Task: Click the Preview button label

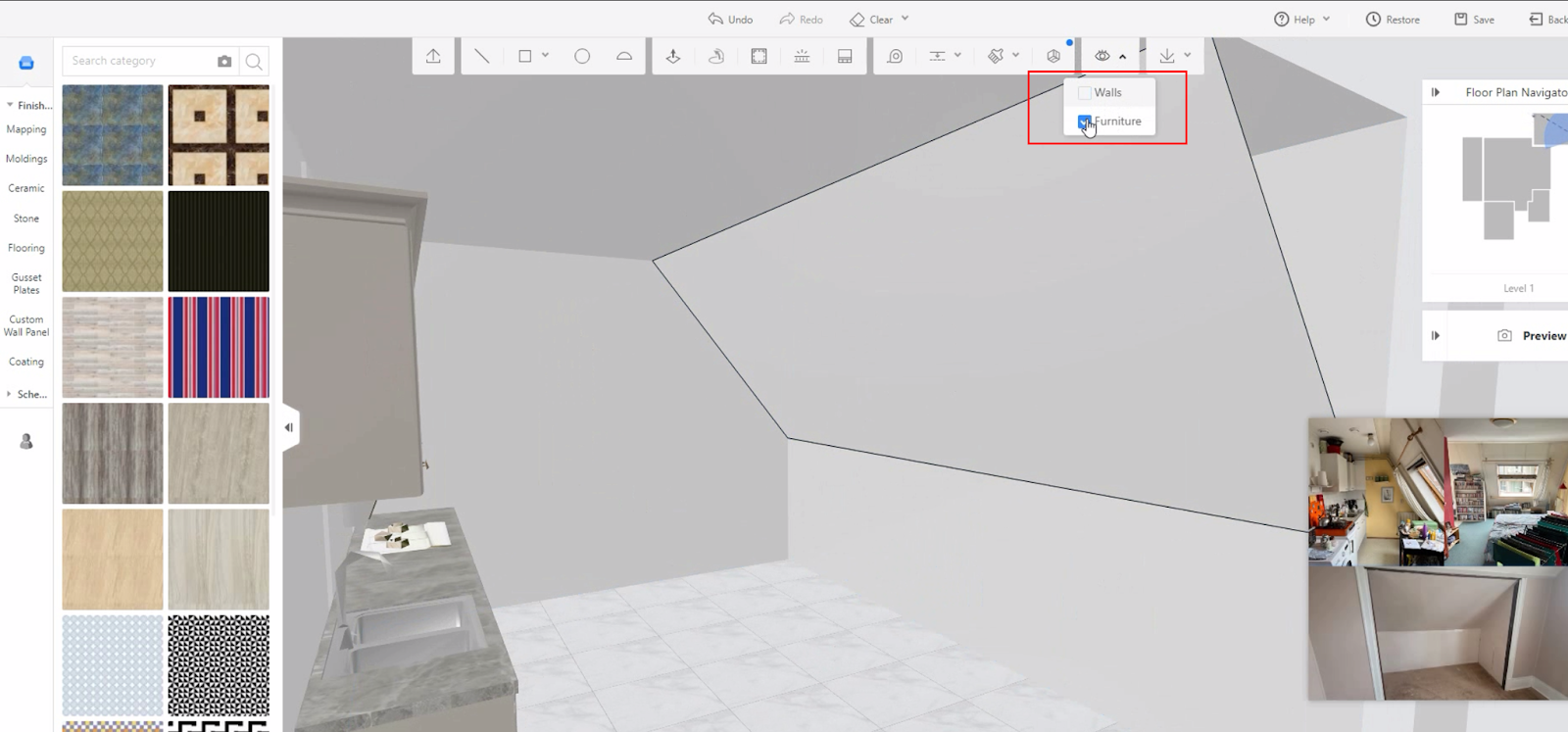Action: [x=1544, y=336]
